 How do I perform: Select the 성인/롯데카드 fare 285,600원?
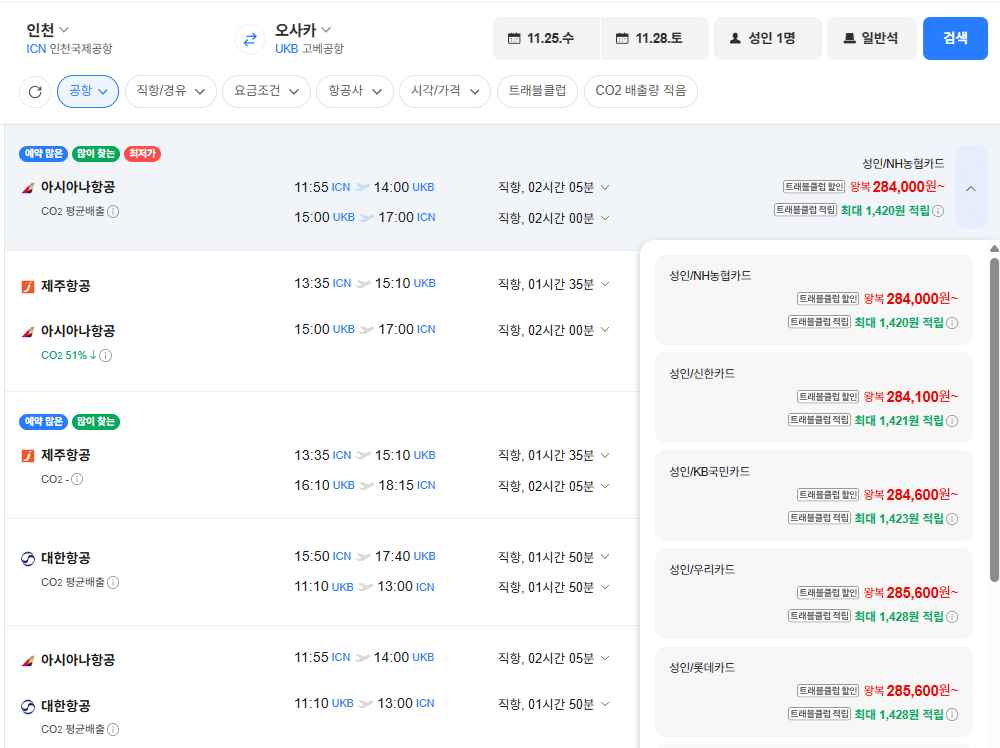pos(814,691)
